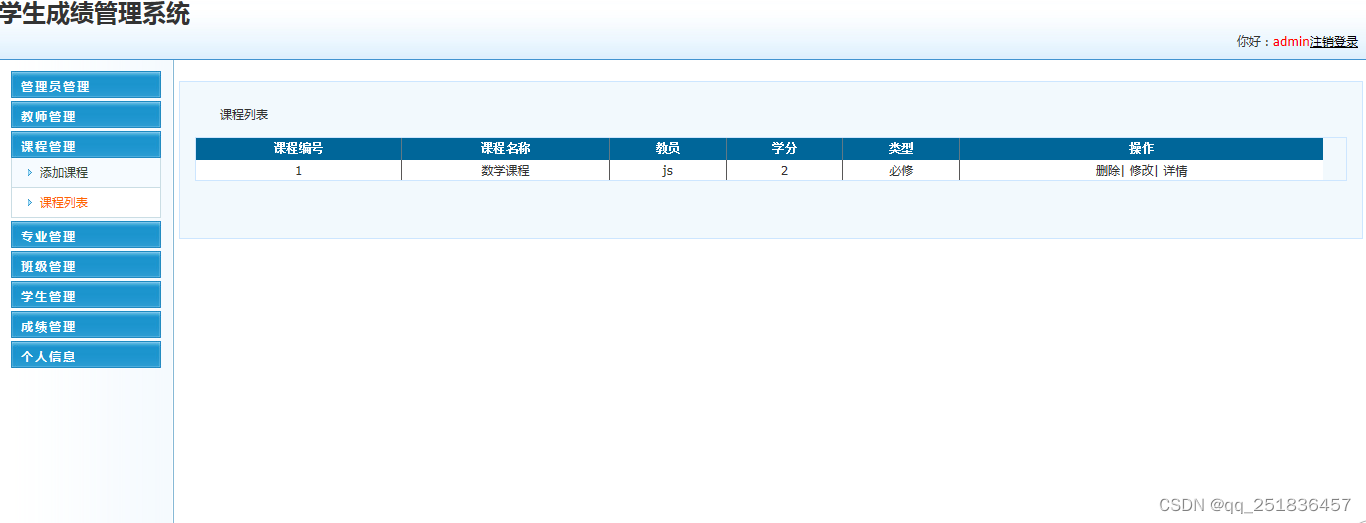
Task: Expand the 教师管理 sidebar section
Action: coord(86,116)
